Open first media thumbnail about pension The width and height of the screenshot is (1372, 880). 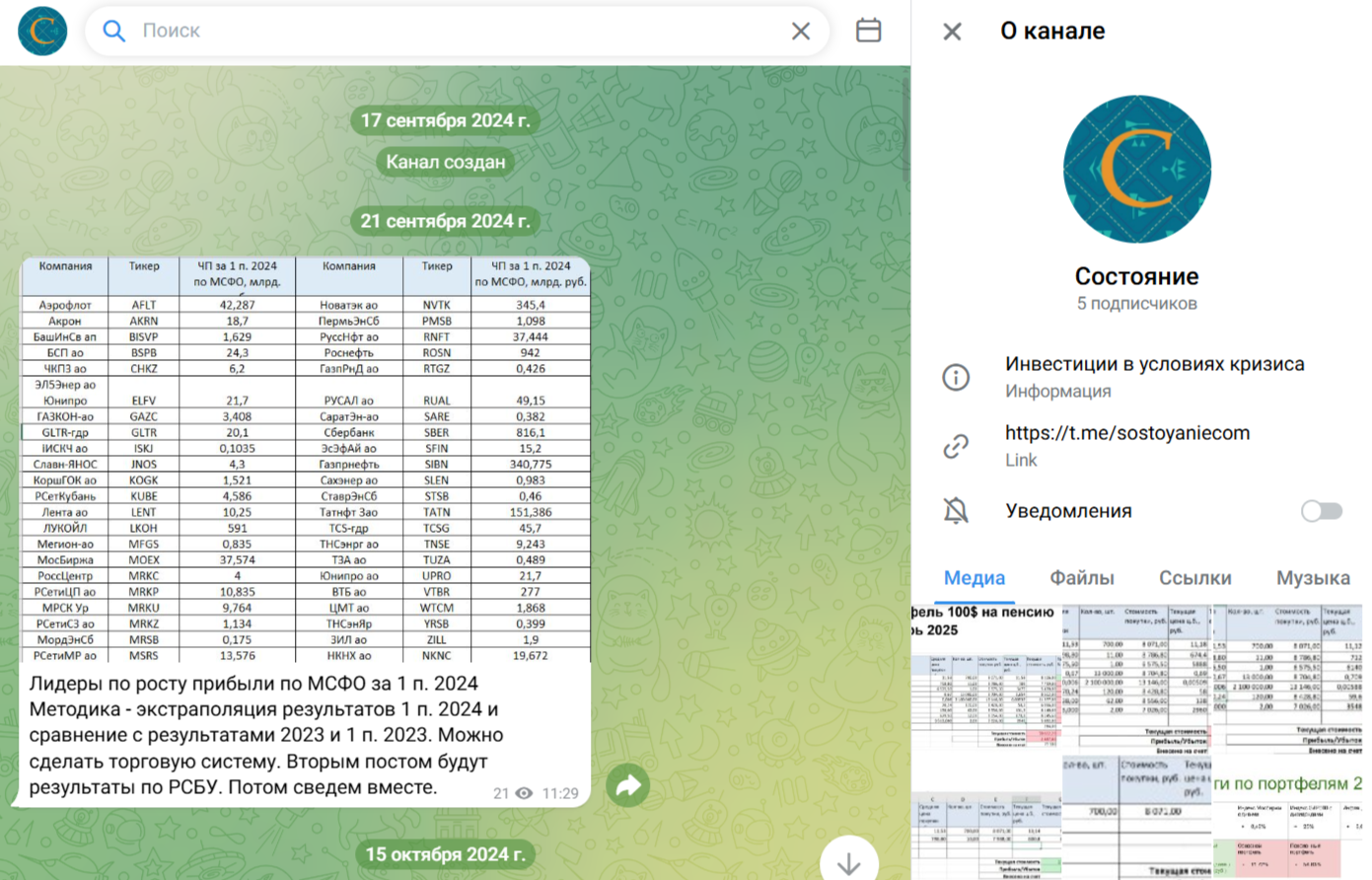point(984,679)
